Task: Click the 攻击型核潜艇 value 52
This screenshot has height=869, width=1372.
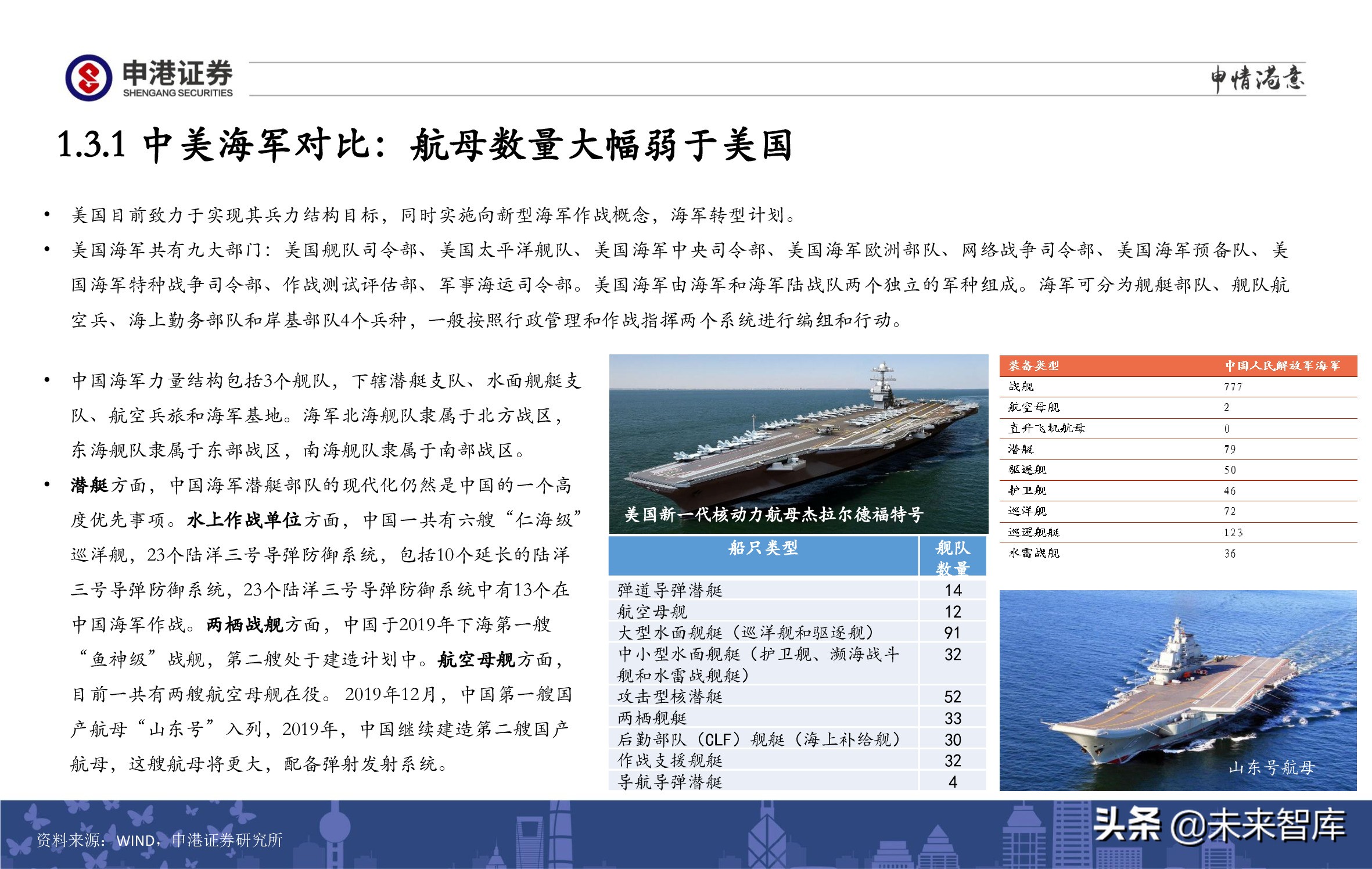Action: [953, 696]
